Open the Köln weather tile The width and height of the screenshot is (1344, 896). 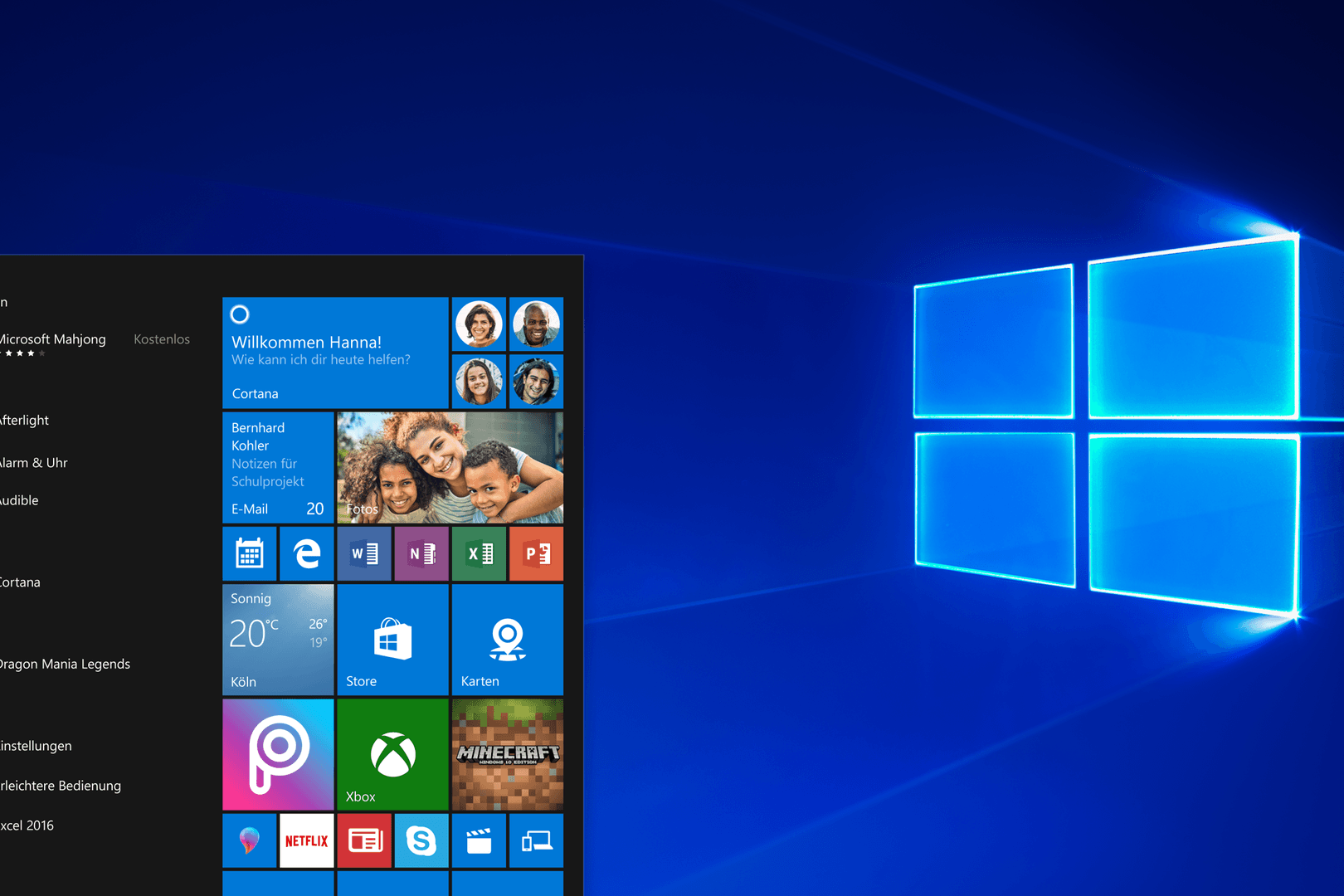(x=278, y=640)
